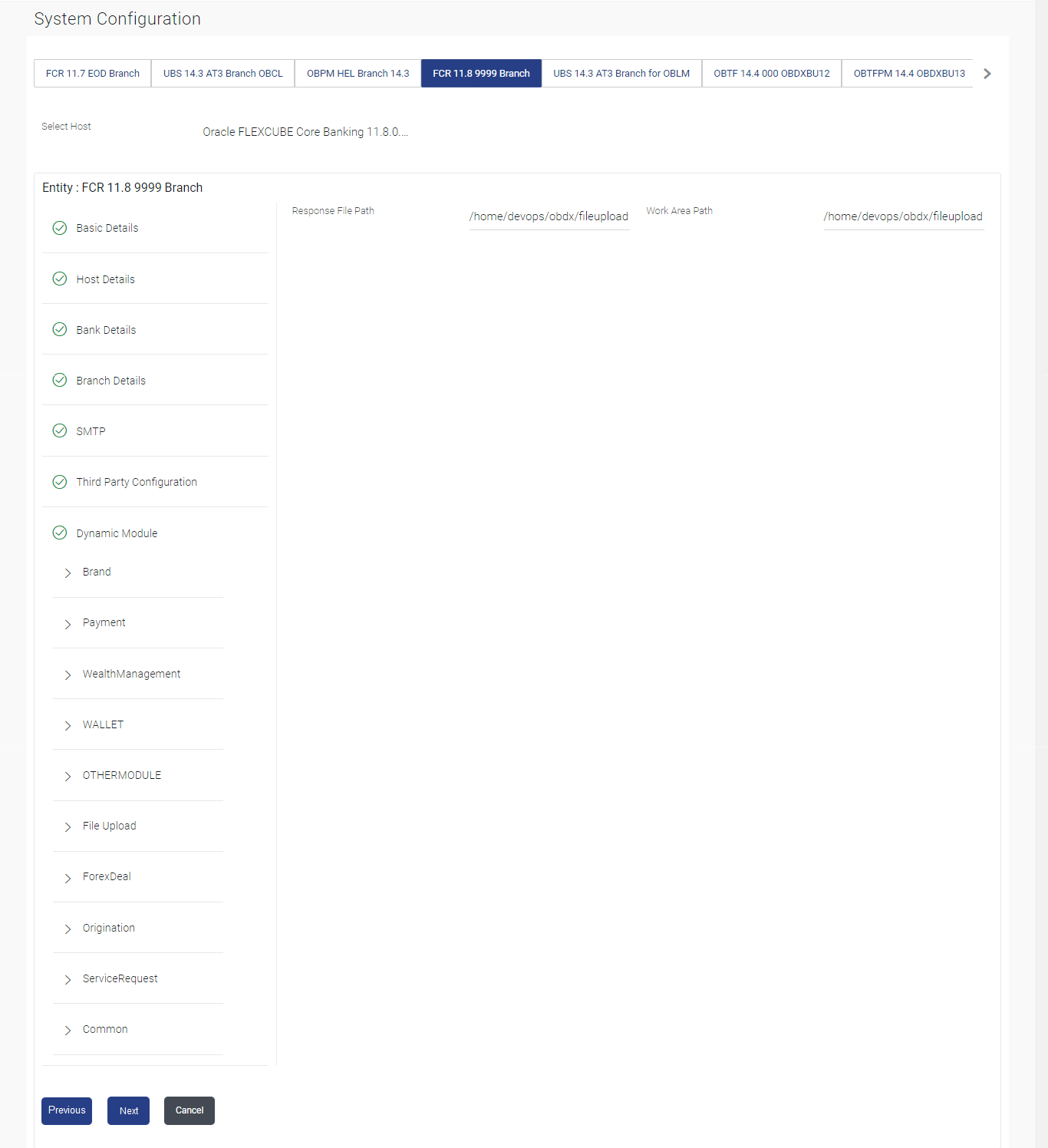Image resolution: width=1048 pixels, height=1148 pixels.
Task: Switch to FCR 11.7 EOD Branch tab
Action: 93,74
